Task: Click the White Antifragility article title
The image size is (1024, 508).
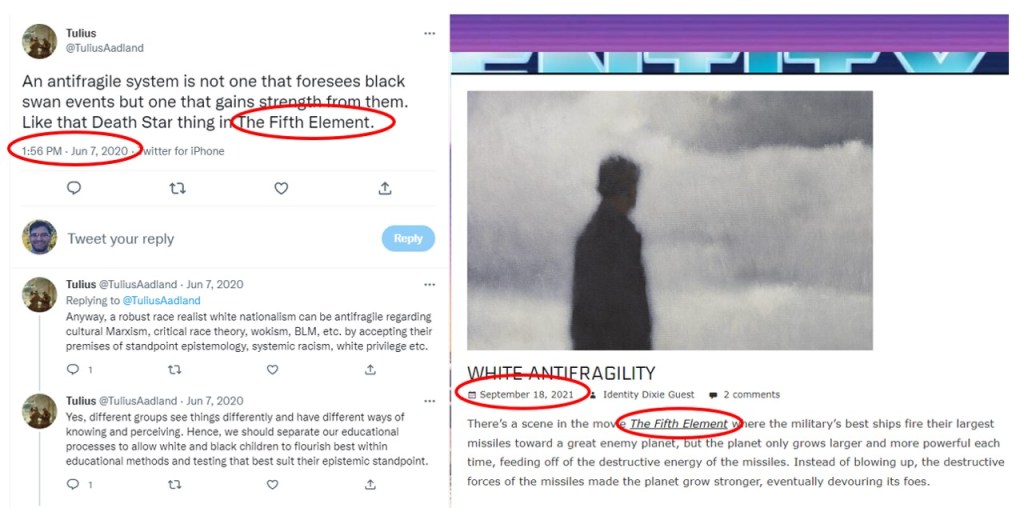Action: (x=561, y=373)
